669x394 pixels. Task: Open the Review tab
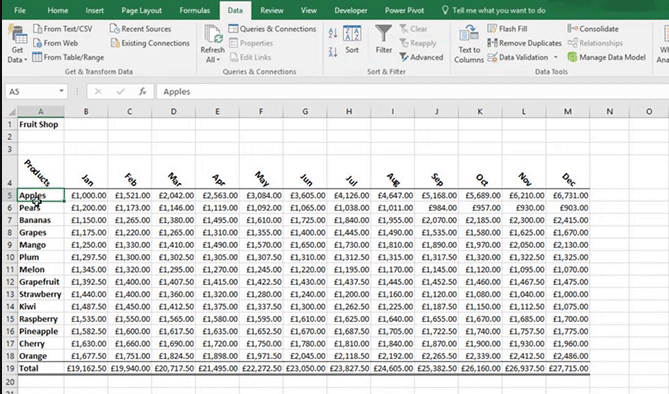pyautogui.click(x=272, y=10)
